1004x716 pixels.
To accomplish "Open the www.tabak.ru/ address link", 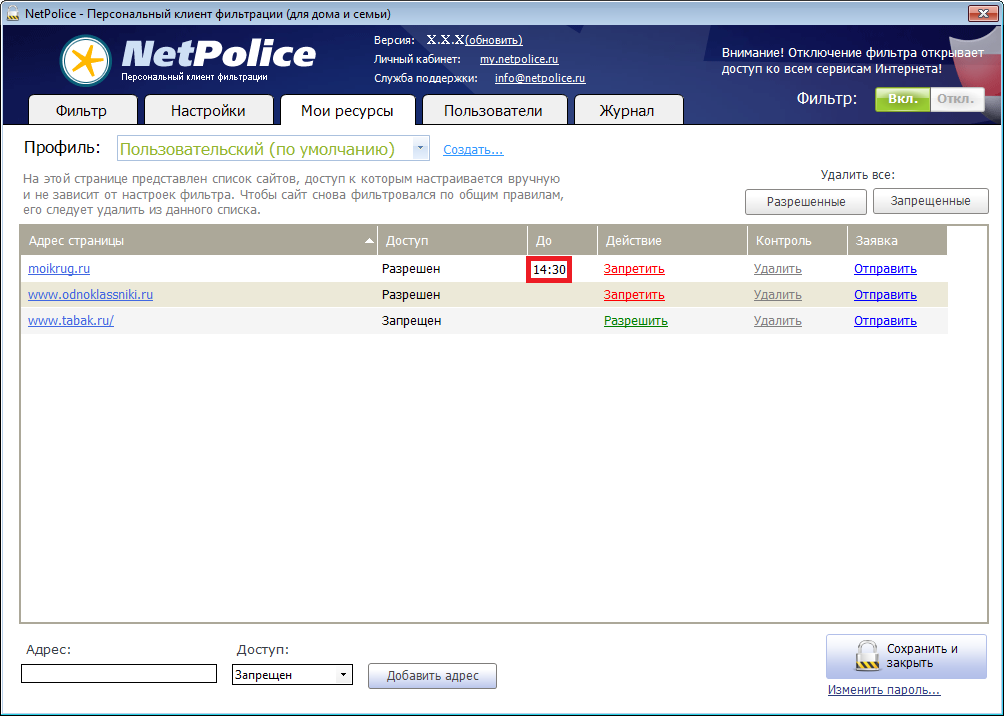I will tap(71, 320).
